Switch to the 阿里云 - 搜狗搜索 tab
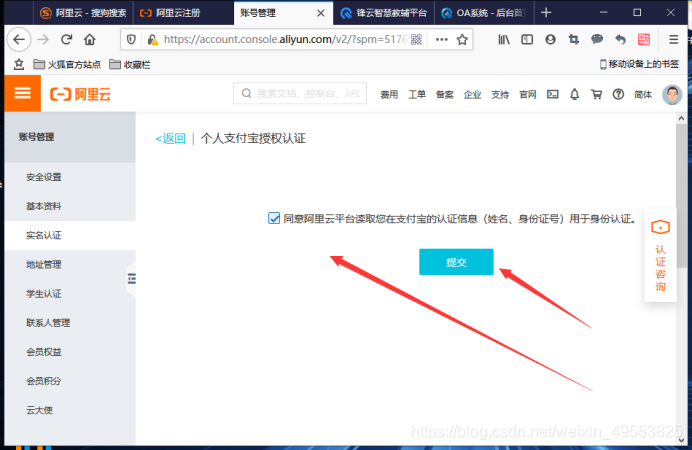The image size is (692, 450). 83,13
